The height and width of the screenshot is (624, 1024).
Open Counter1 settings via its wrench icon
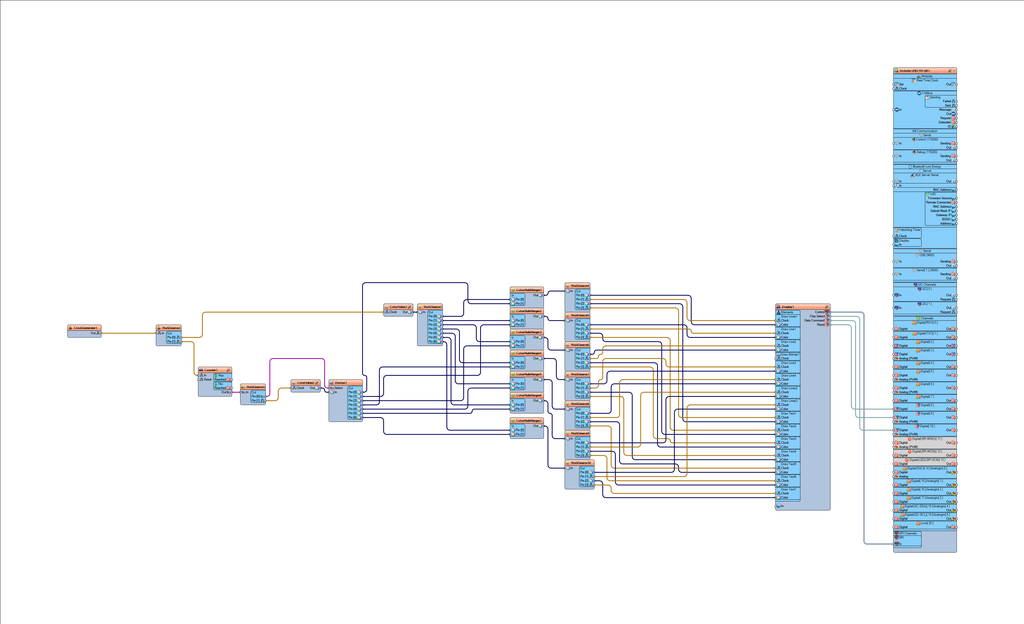[x=229, y=370]
